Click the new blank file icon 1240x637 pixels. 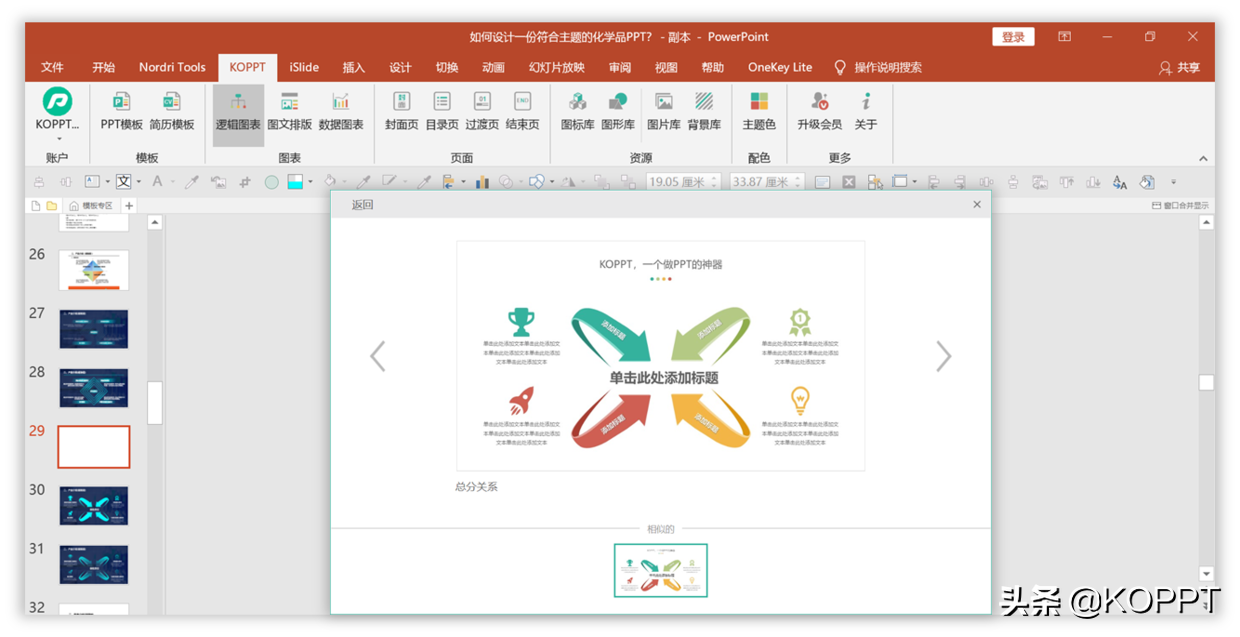(x=36, y=206)
